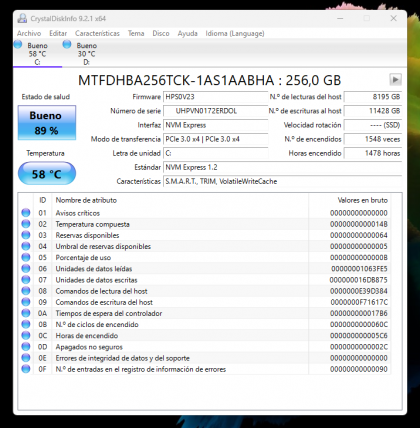Open the Características menu
This screenshot has width=420, height=428.
coord(97,33)
